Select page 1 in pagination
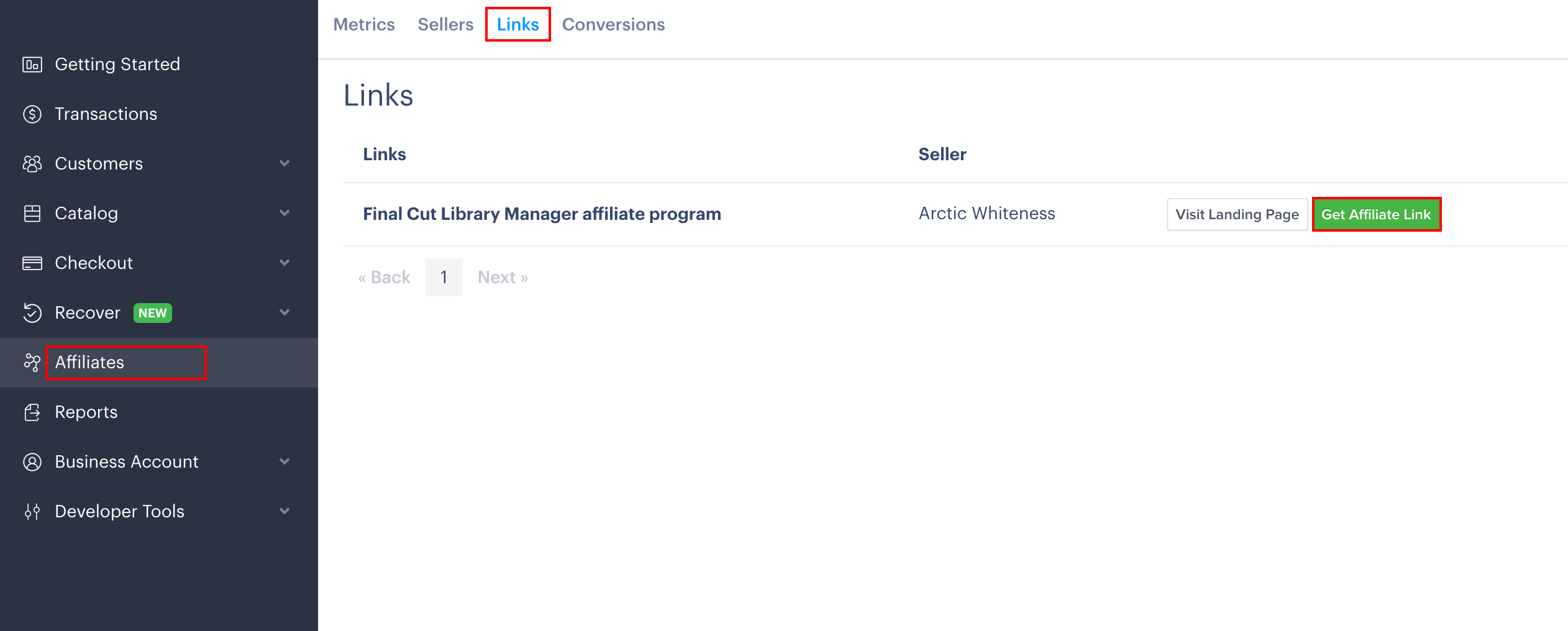1568x631 pixels. tap(444, 278)
